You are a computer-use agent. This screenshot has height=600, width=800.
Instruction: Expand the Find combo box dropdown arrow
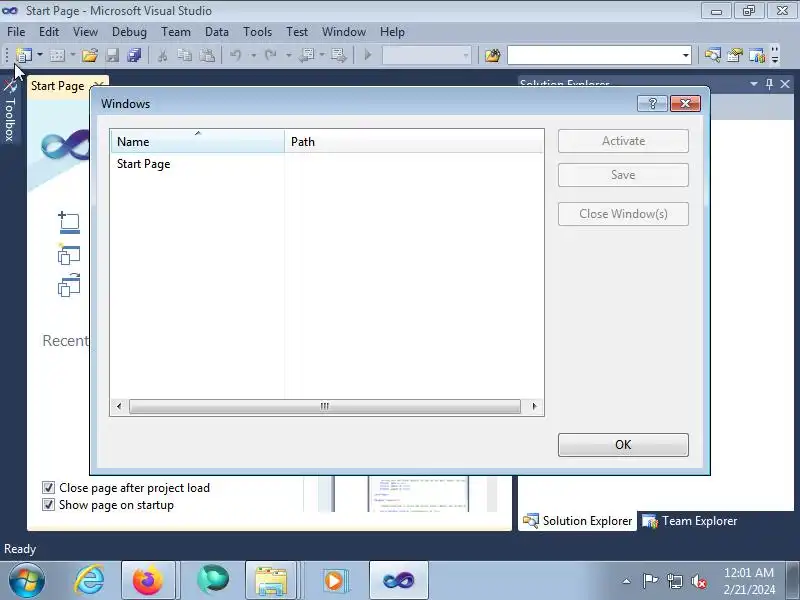[x=686, y=55]
